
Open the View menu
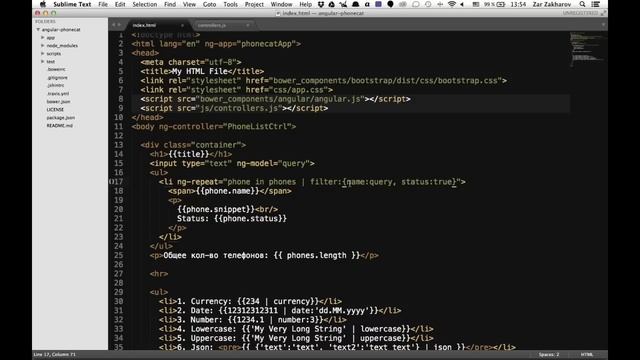(189, 4)
